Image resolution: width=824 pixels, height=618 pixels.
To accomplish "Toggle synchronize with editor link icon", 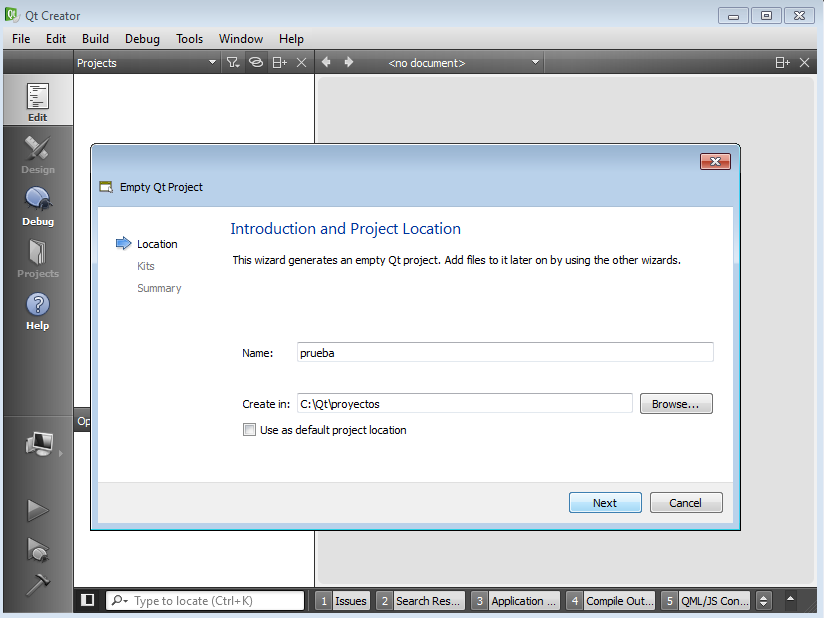I will tap(256, 63).
